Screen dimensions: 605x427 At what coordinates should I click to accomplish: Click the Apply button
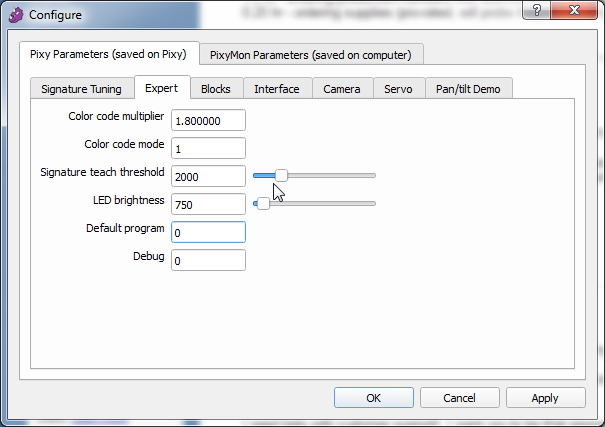[x=546, y=398]
